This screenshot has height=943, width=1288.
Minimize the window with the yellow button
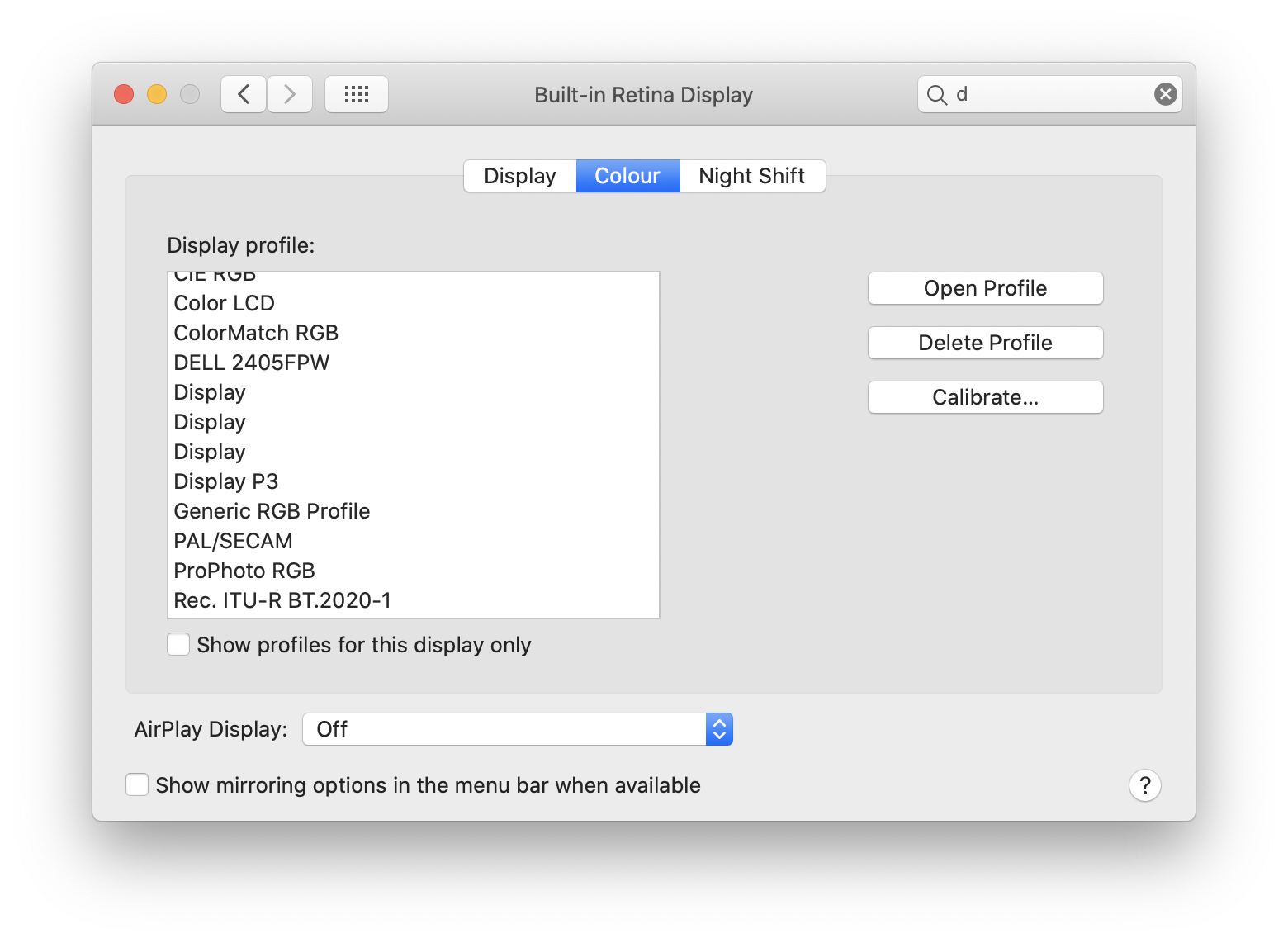coord(157,94)
